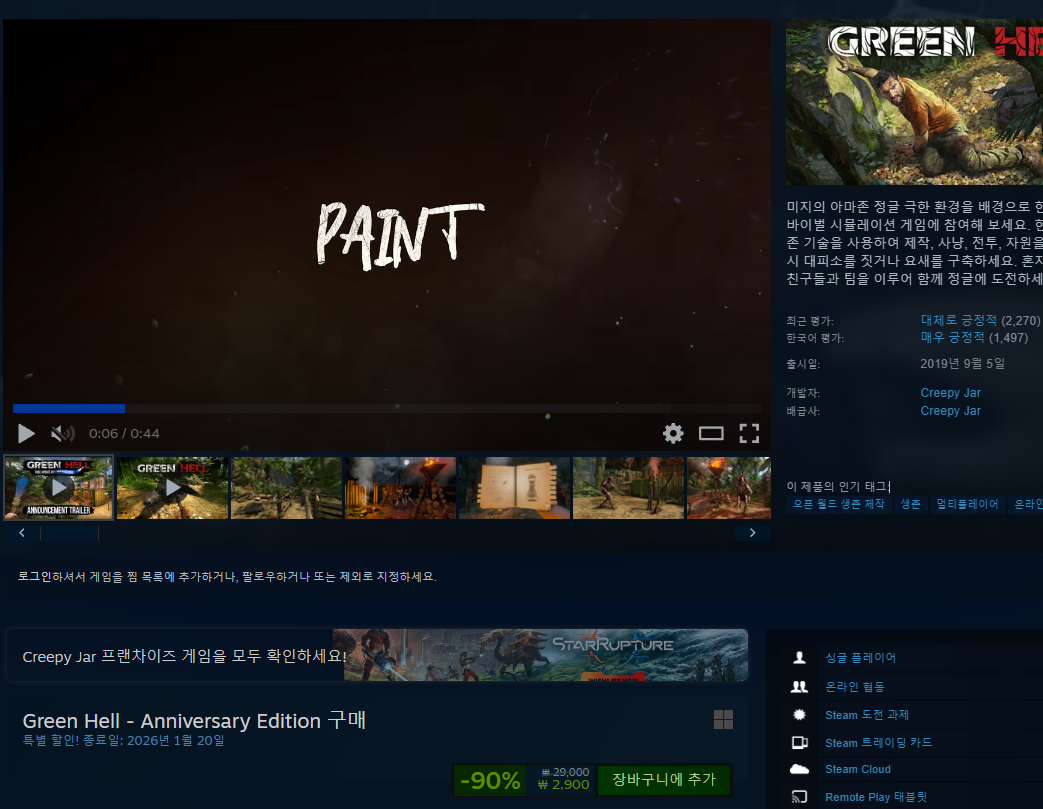The image size is (1043, 809).
Task: Unmute the video sound
Action: 62,433
